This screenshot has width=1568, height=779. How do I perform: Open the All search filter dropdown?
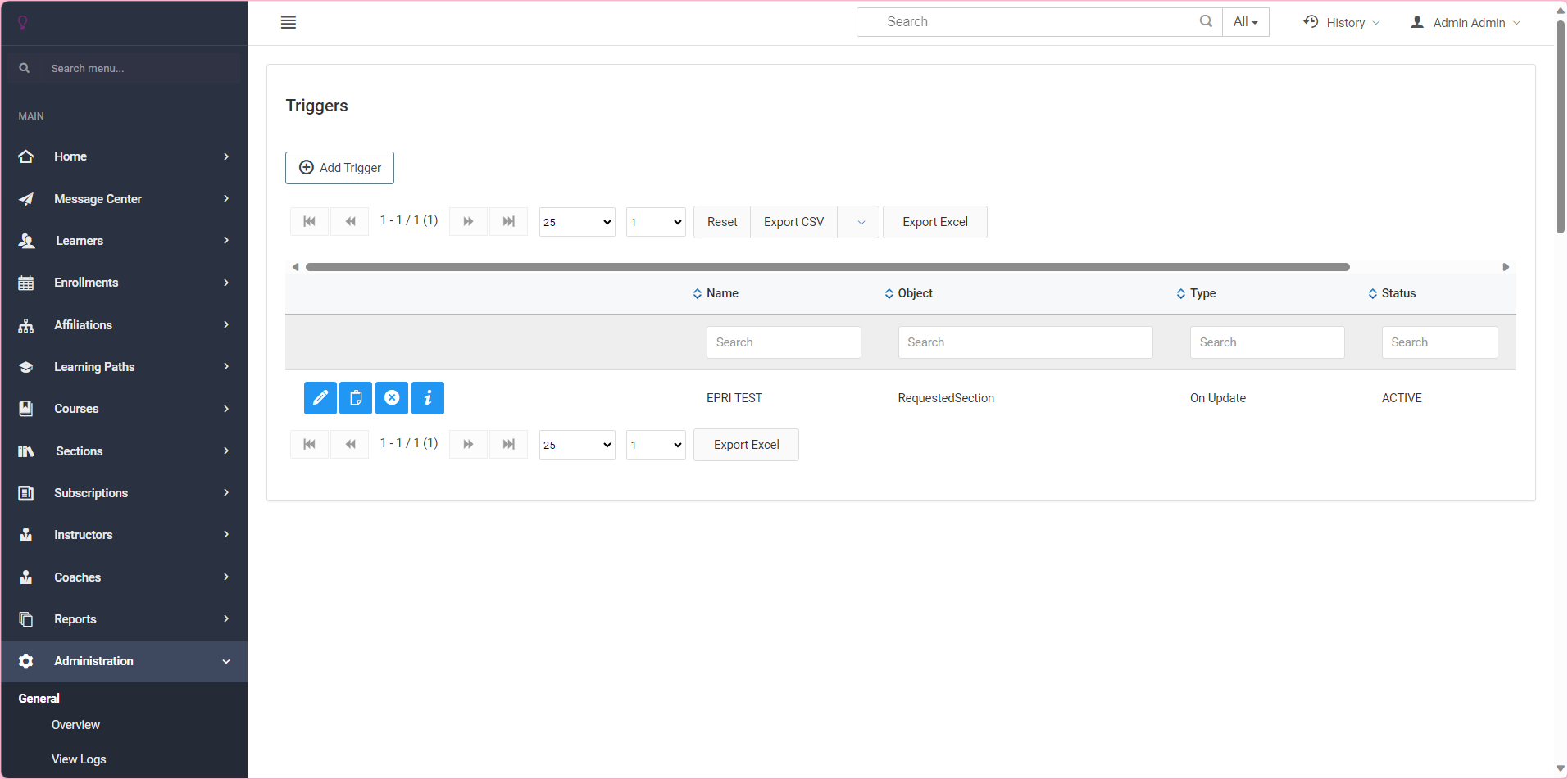tap(1245, 22)
